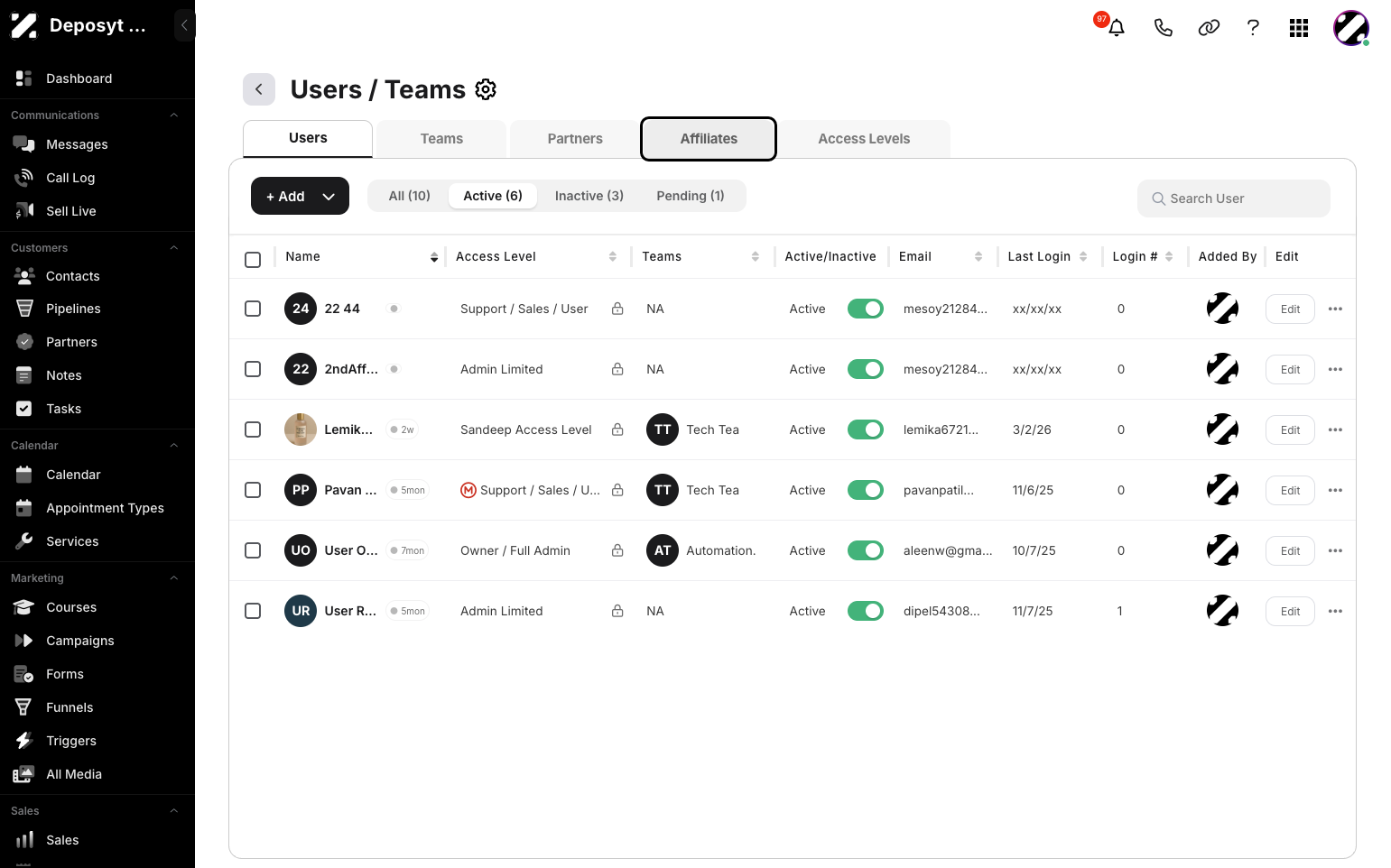Switch to the Teams tab
Image resolution: width=1391 pixels, height=868 pixels.
441,139
